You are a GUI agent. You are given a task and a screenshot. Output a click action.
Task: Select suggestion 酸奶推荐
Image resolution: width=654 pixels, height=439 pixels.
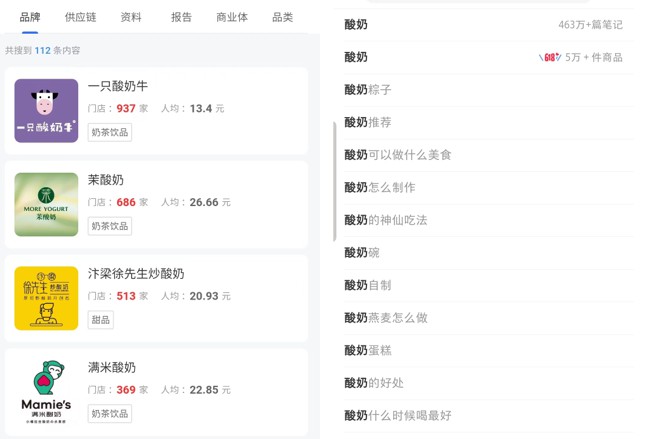488,122
